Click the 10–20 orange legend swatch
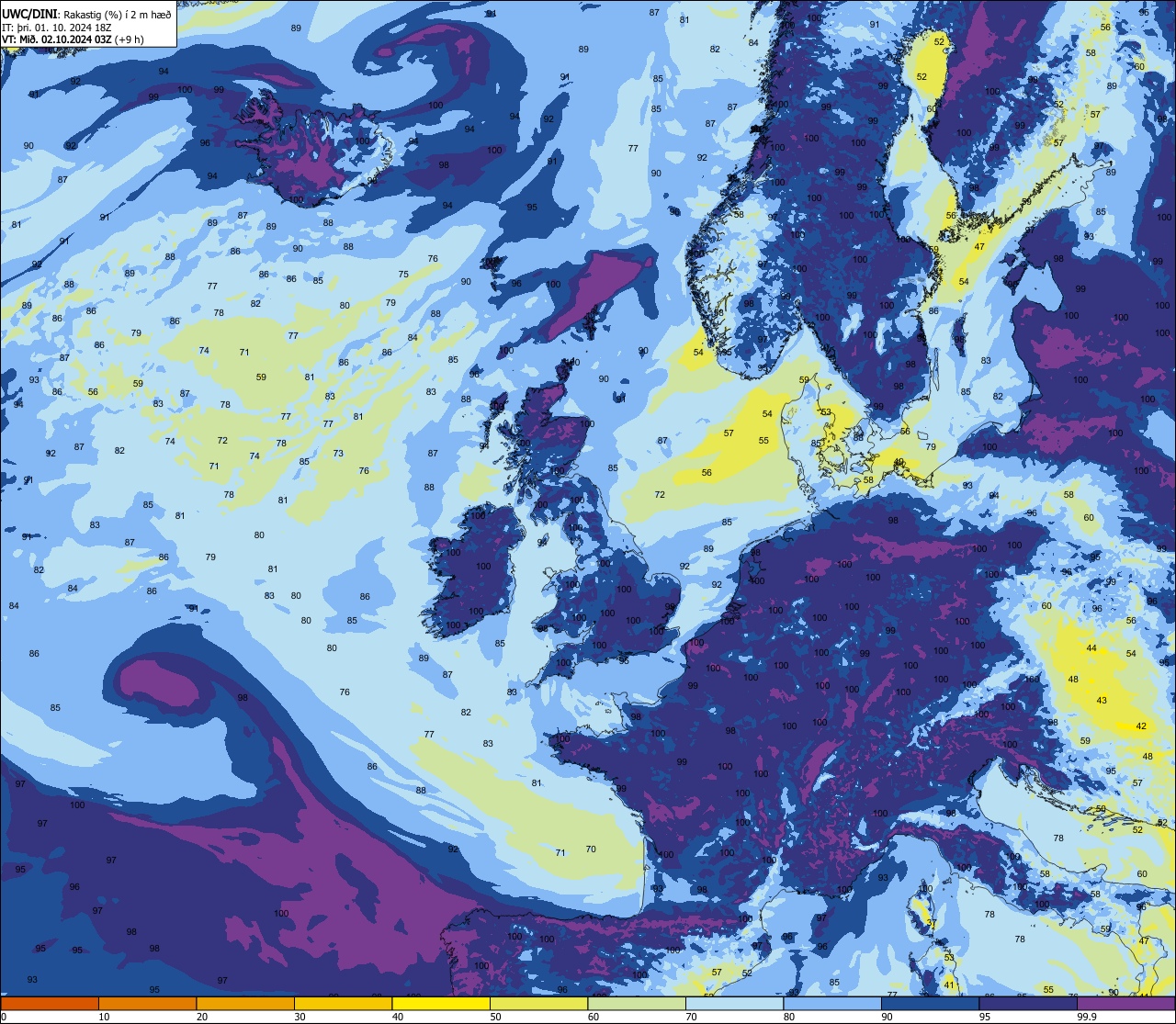 click(147, 1003)
